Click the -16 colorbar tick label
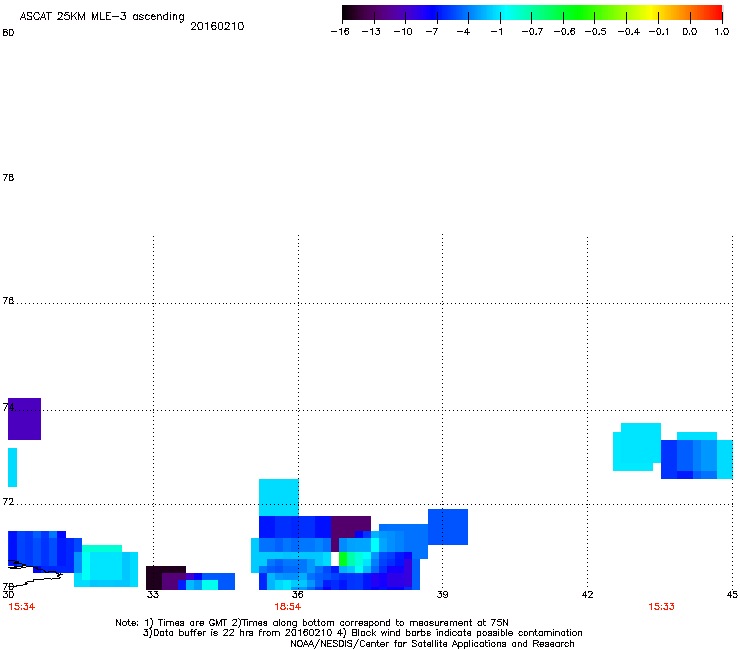The image size is (740, 650). click(x=340, y=32)
